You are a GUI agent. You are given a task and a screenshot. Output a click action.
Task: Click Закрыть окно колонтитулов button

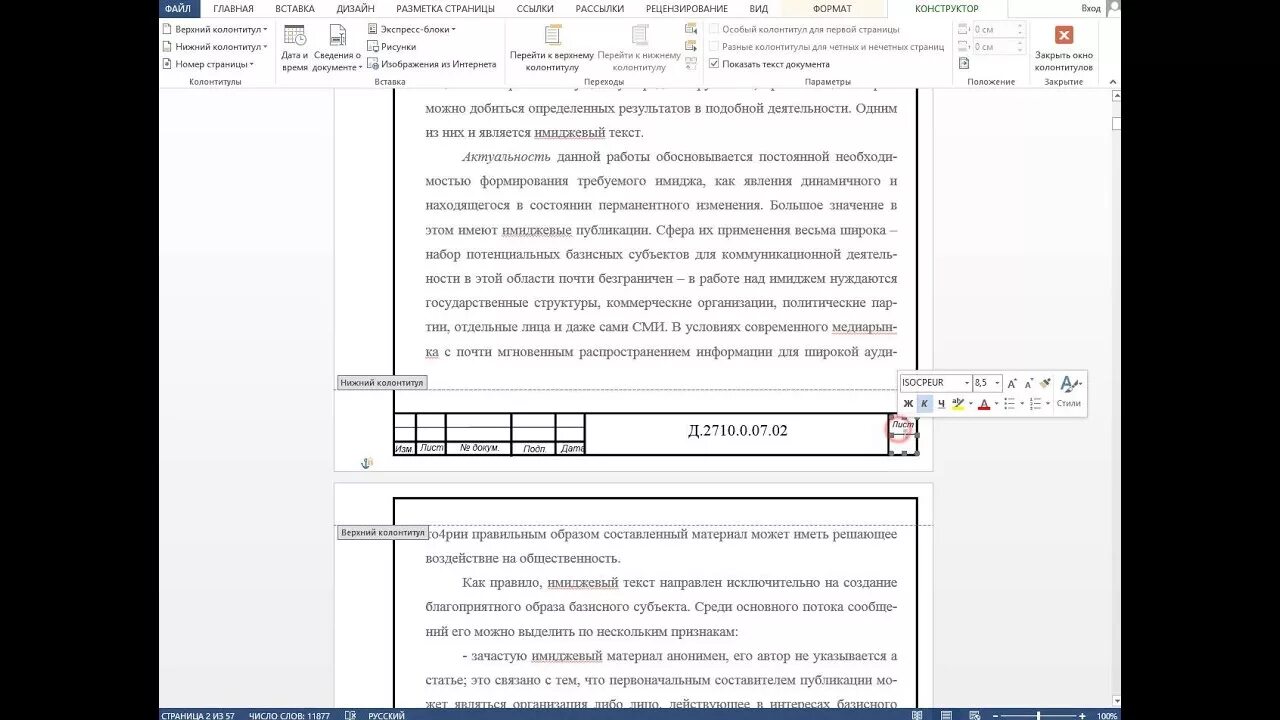(x=1064, y=48)
